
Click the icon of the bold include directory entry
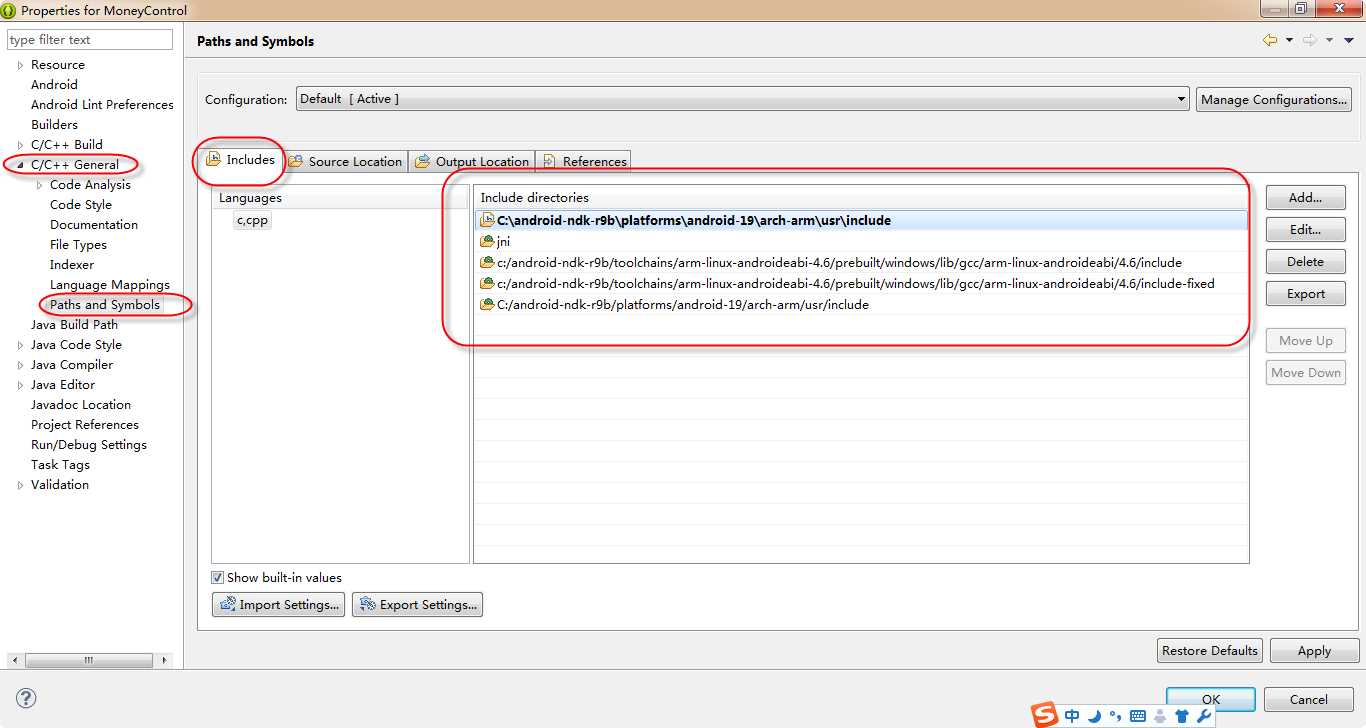[x=487, y=220]
